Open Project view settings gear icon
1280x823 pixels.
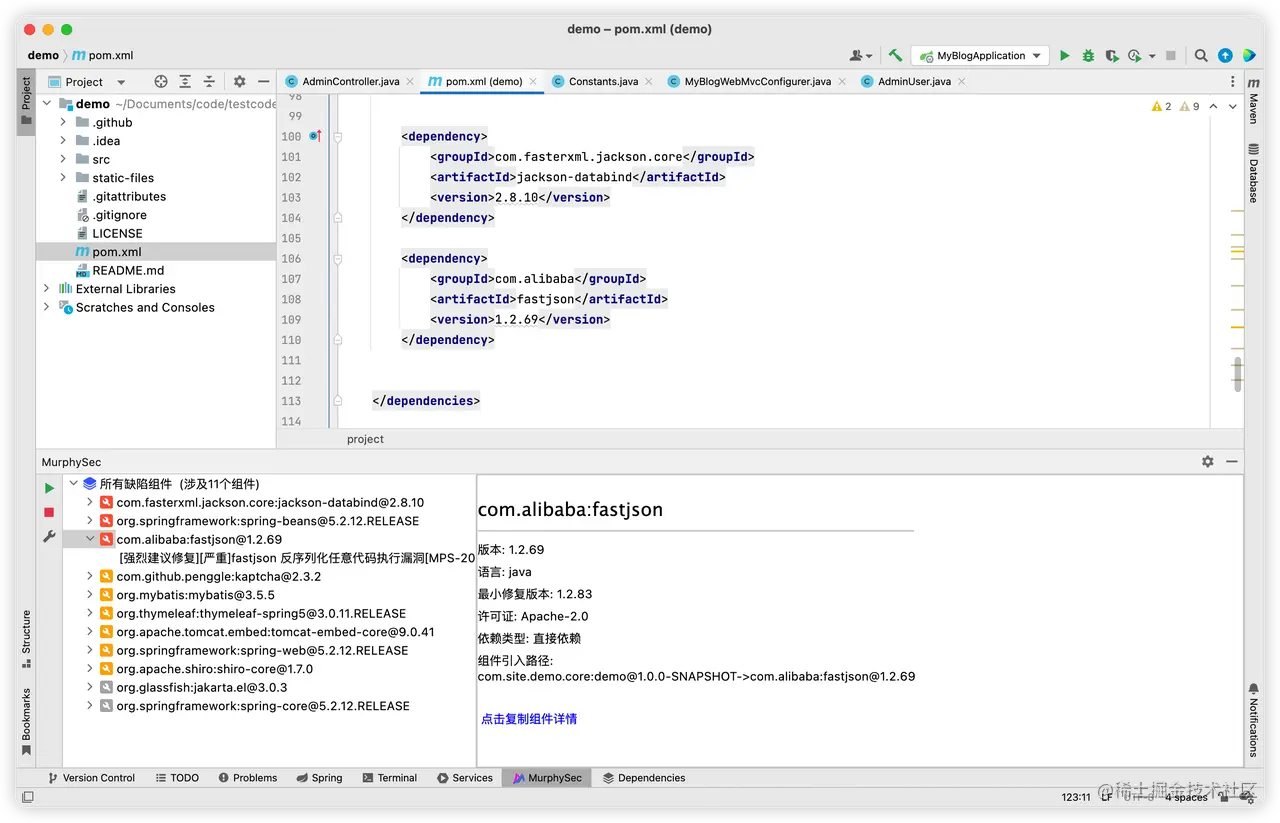tap(237, 81)
